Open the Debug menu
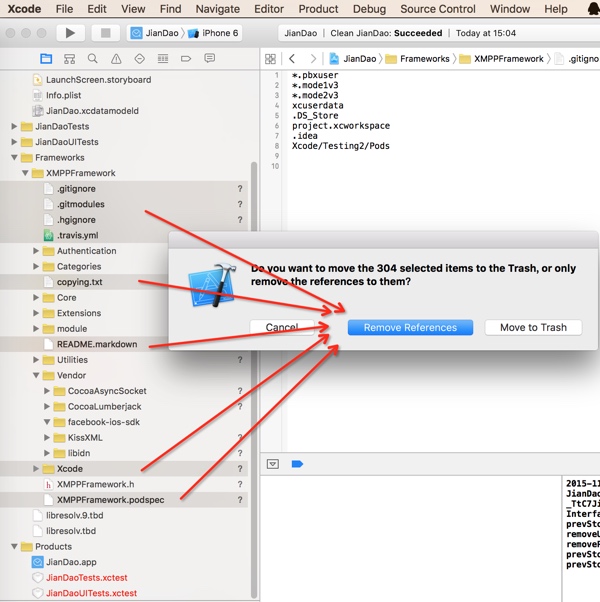600x602 pixels. click(x=369, y=9)
